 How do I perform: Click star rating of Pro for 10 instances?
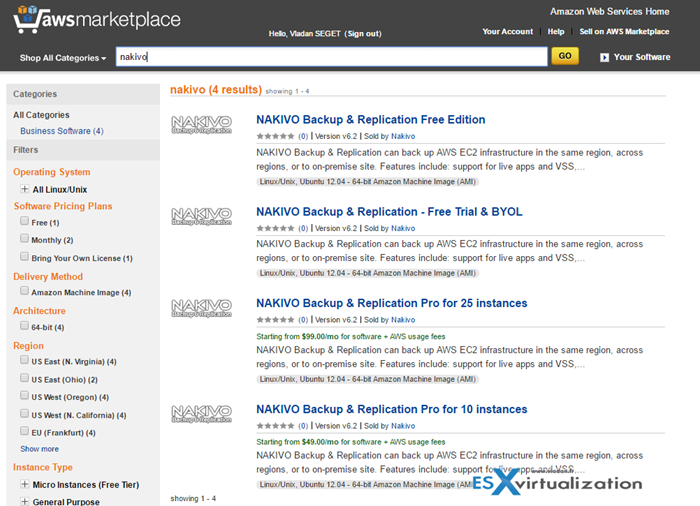click(275, 426)
